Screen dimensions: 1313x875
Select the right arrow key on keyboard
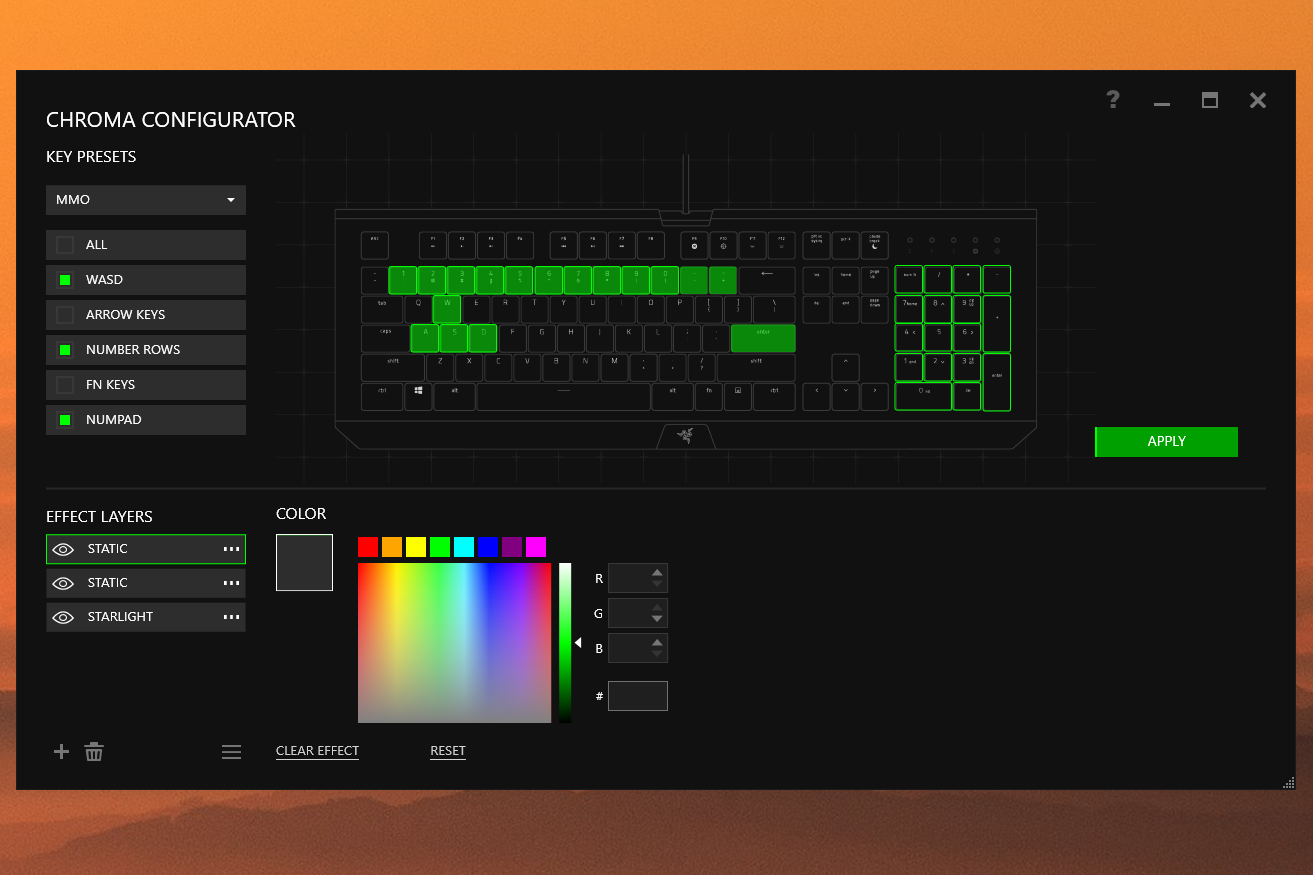click(874, 396)
